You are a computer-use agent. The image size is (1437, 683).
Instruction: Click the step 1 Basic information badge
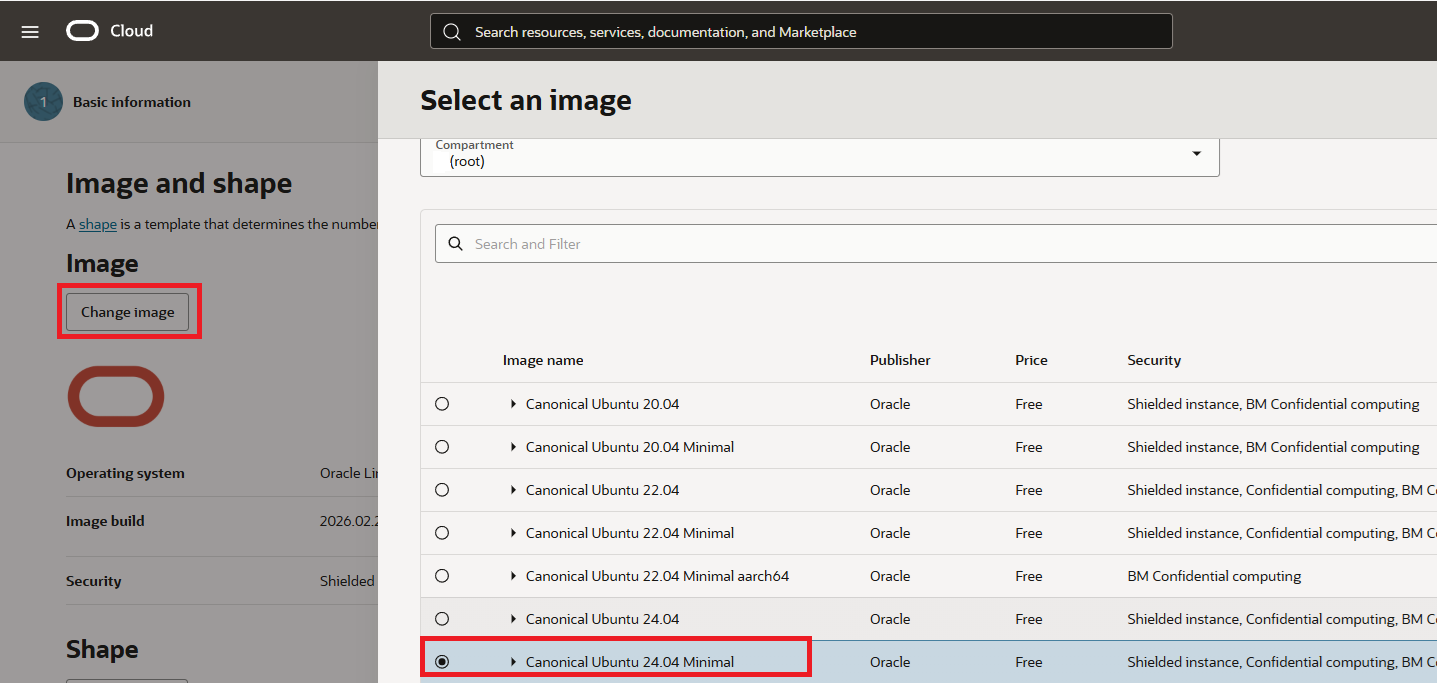tap(43, 102)
